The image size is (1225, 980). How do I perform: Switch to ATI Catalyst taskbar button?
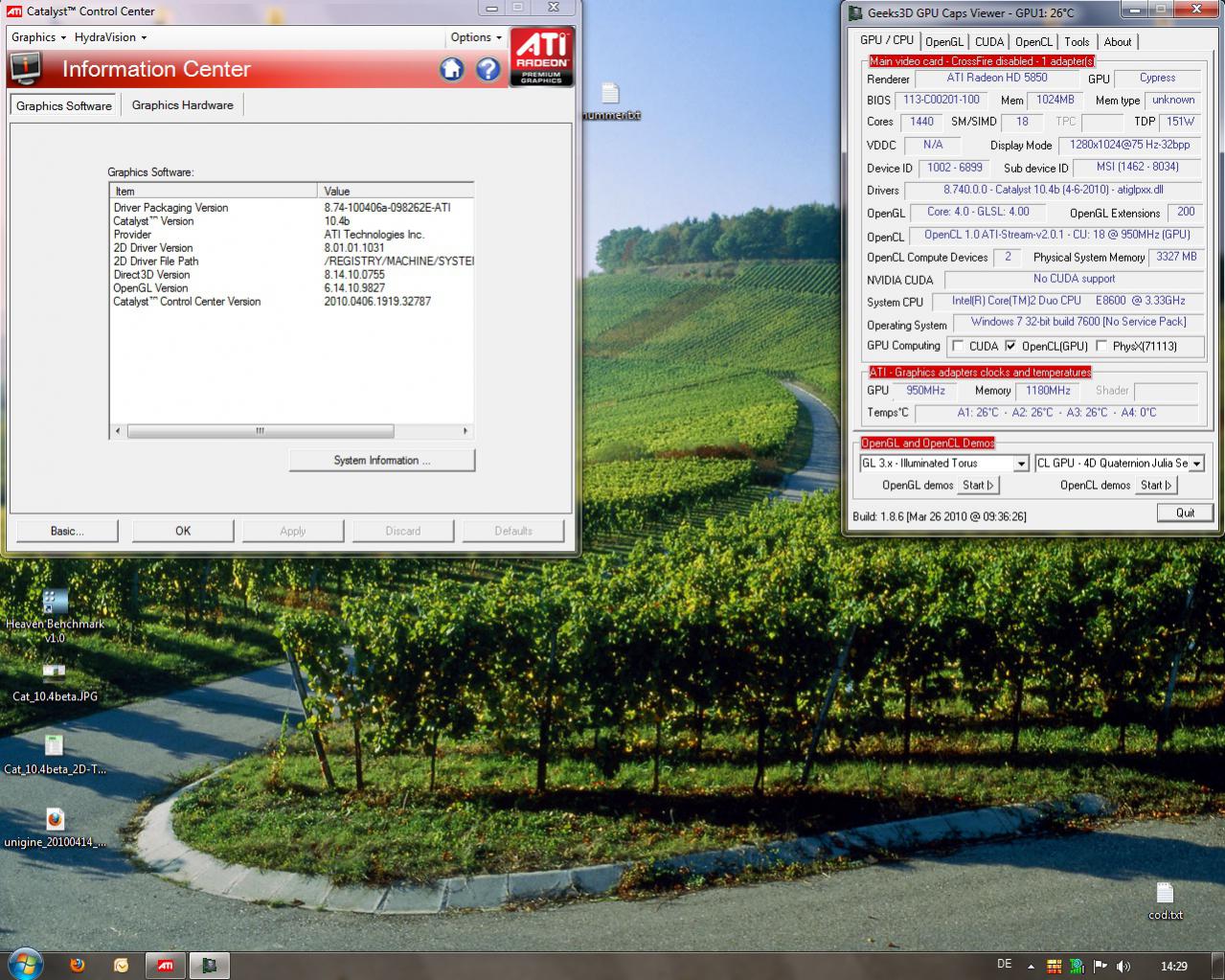pos(166,965)
